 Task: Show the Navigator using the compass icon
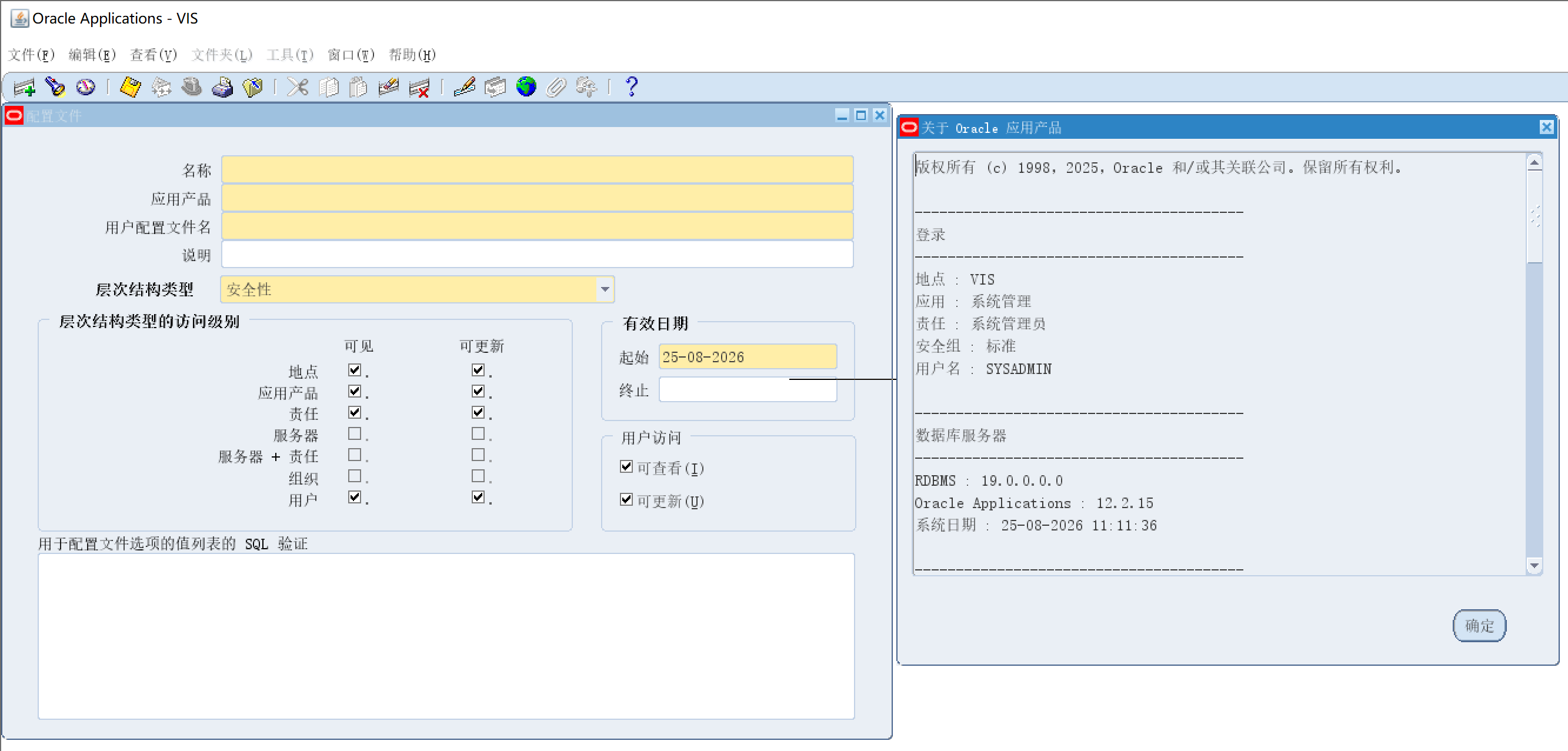[x=86, y=87]
